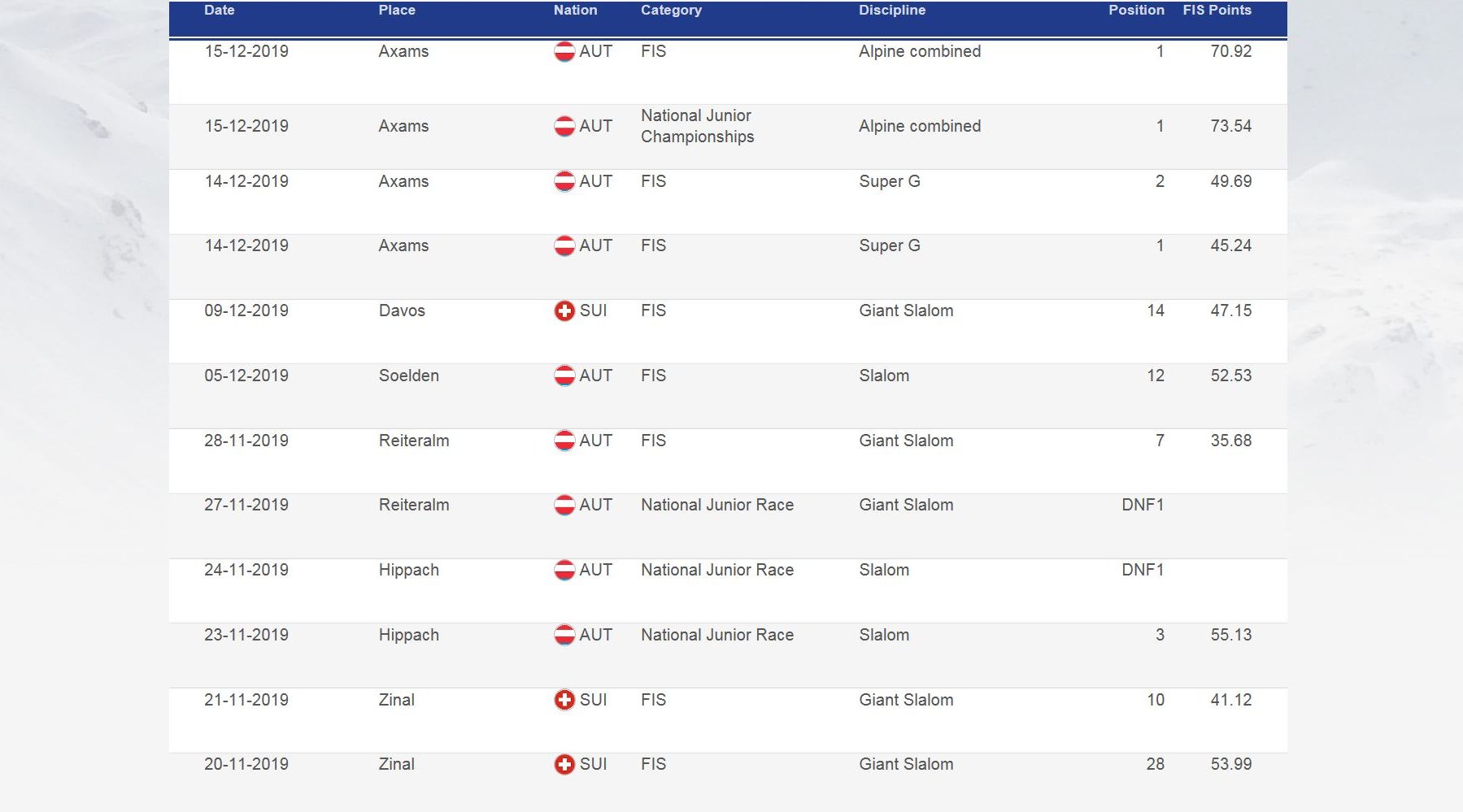
Task: Click date 05-12-2019
Action: pos(246,376)
